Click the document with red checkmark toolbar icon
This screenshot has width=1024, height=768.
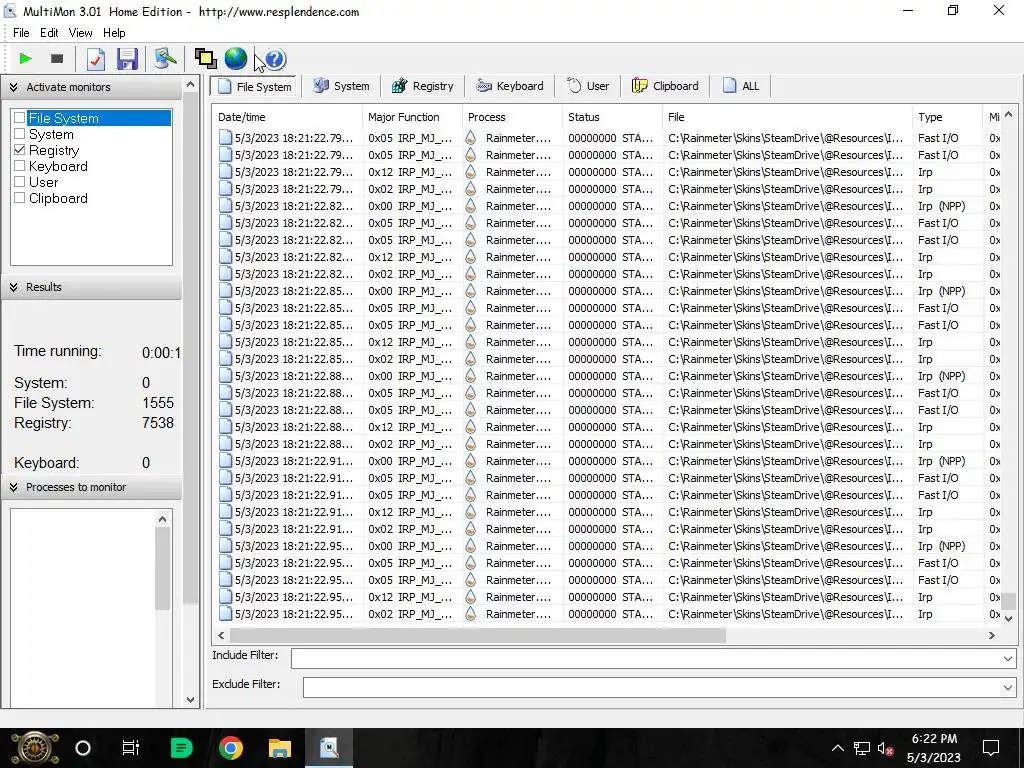tap(95, 59)
